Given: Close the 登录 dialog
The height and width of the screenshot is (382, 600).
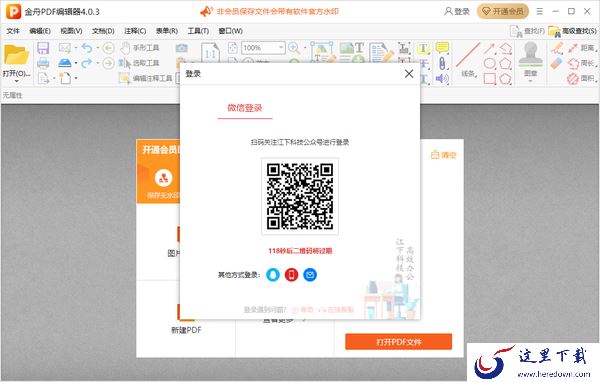Looking at the screenshot, I should (x=409, y=73).
